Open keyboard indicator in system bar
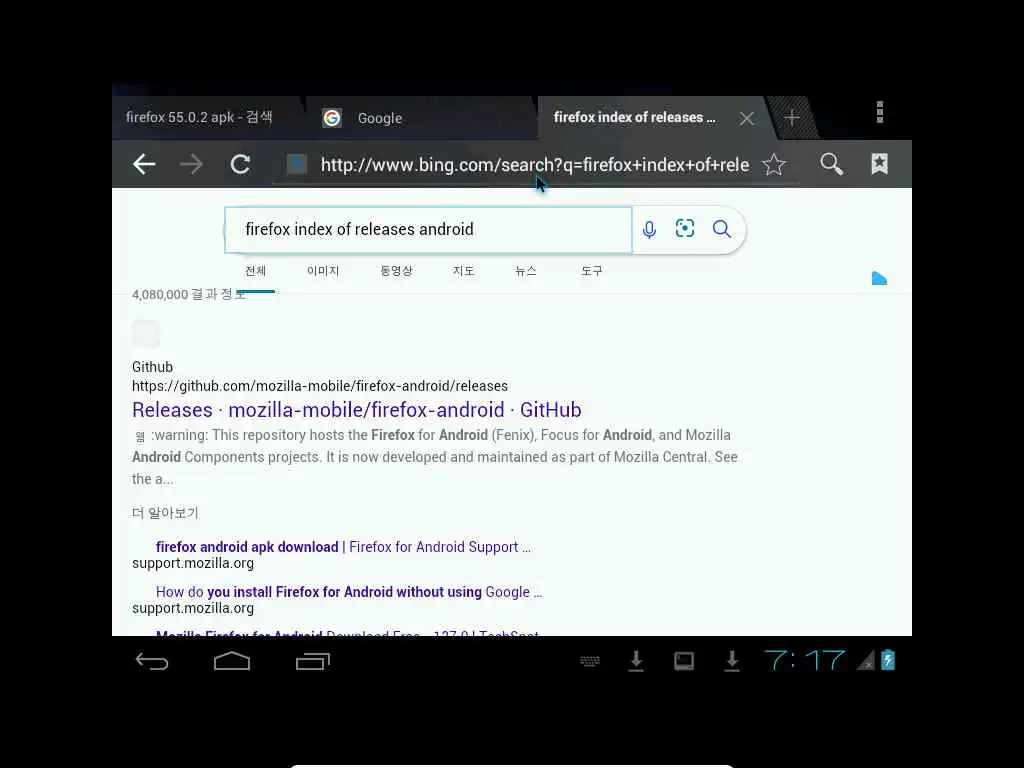The image size is (1024, 768). [x=590, y=662]
